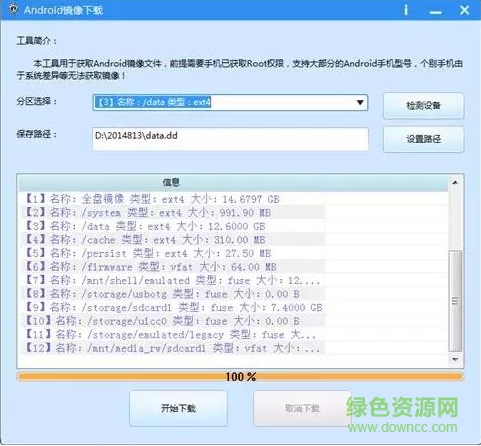This screenshot has width=481, height=446.
Task: Click the 检测设备 button
Action: click(423, 106)
